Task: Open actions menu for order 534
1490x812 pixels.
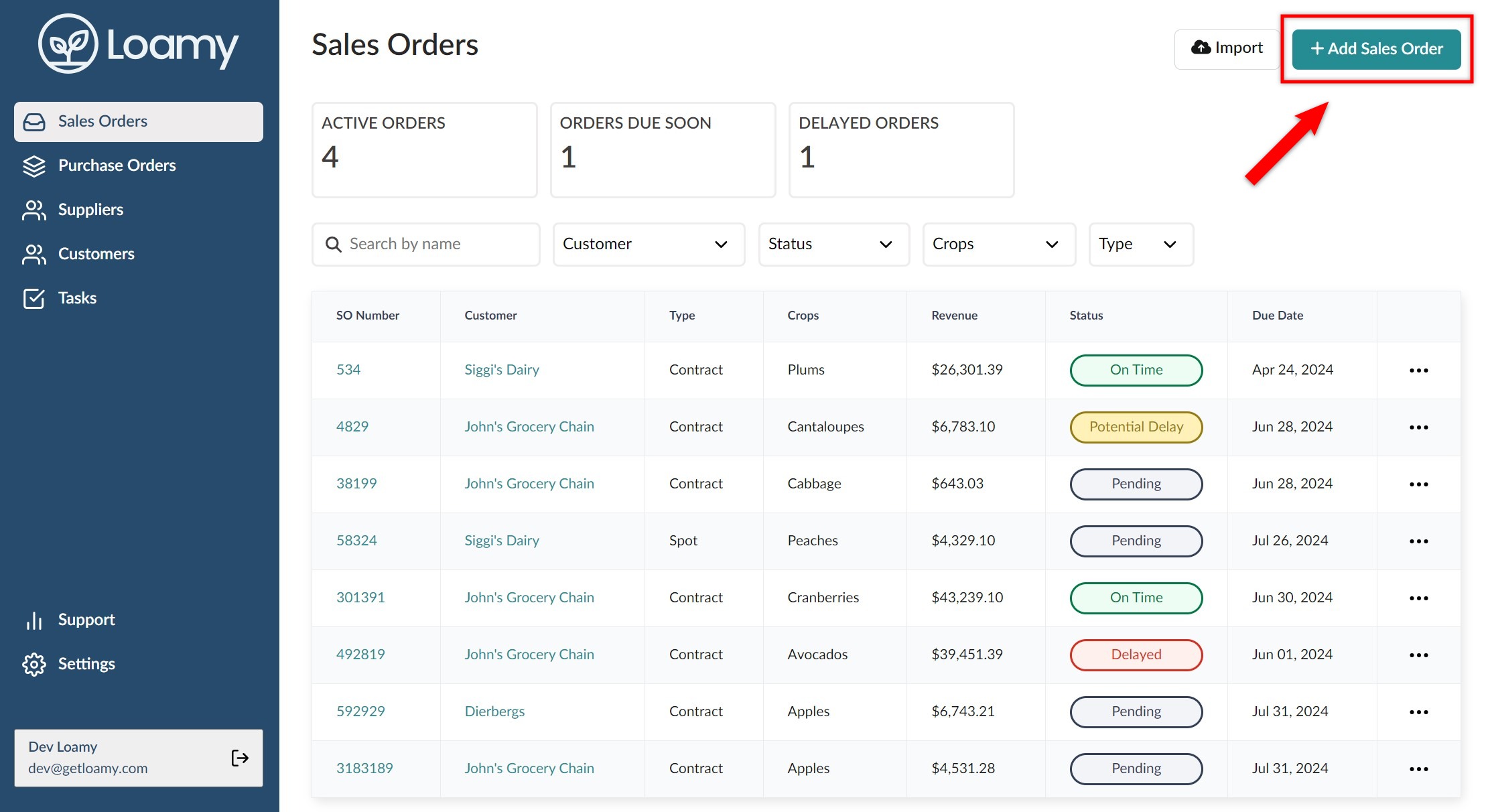Action: 1418,370
